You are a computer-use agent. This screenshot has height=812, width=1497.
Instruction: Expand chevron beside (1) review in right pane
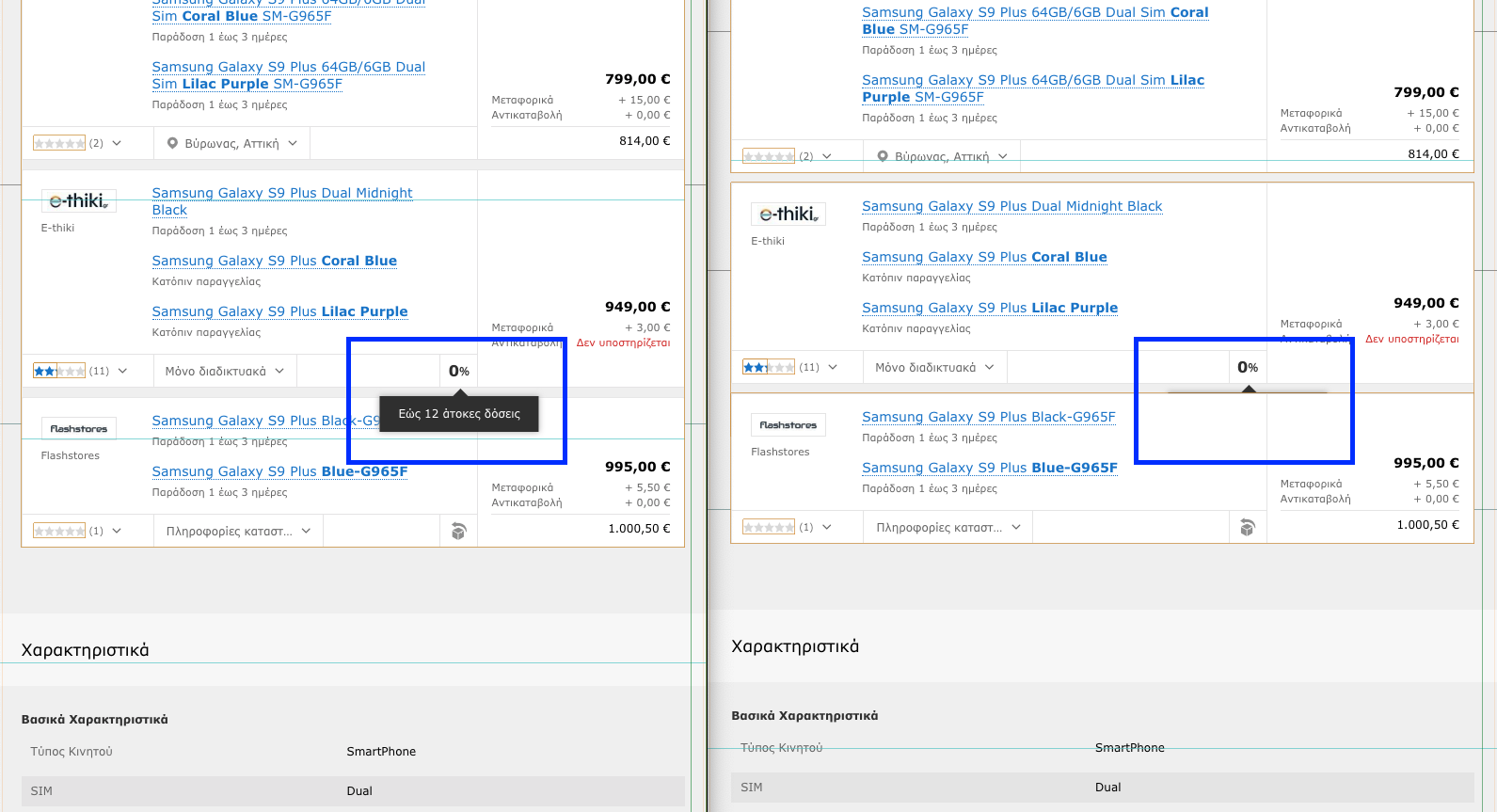tap(827, 527)
